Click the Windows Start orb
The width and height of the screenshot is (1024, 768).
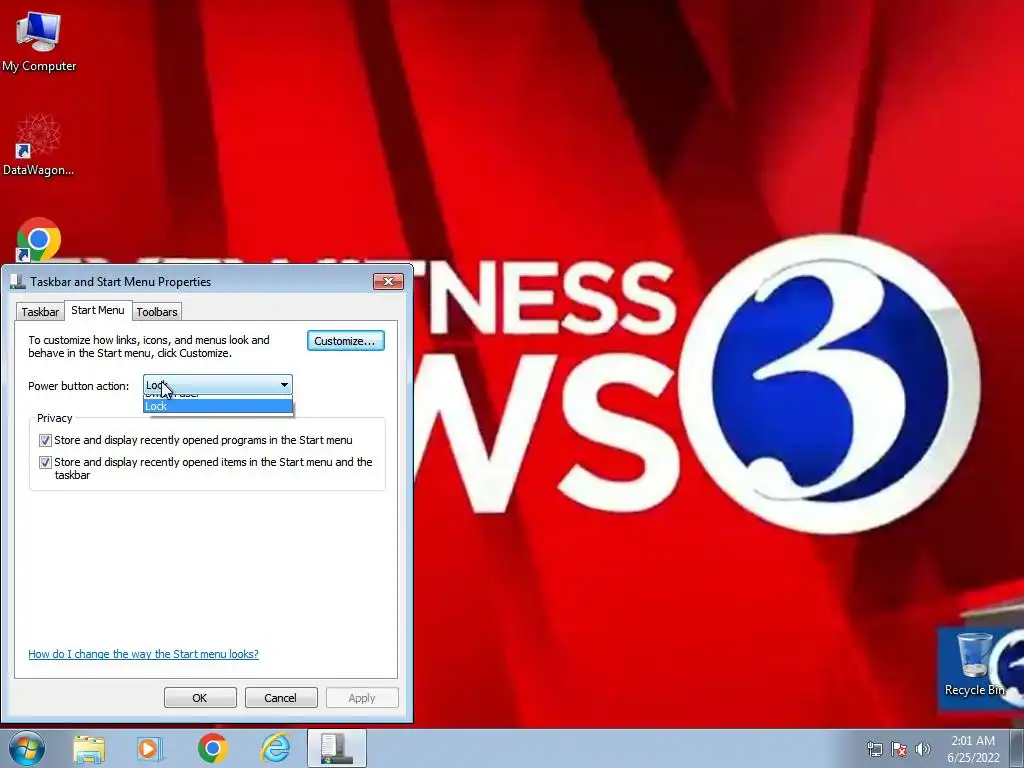pyautogui.click(x=27, y=748)
